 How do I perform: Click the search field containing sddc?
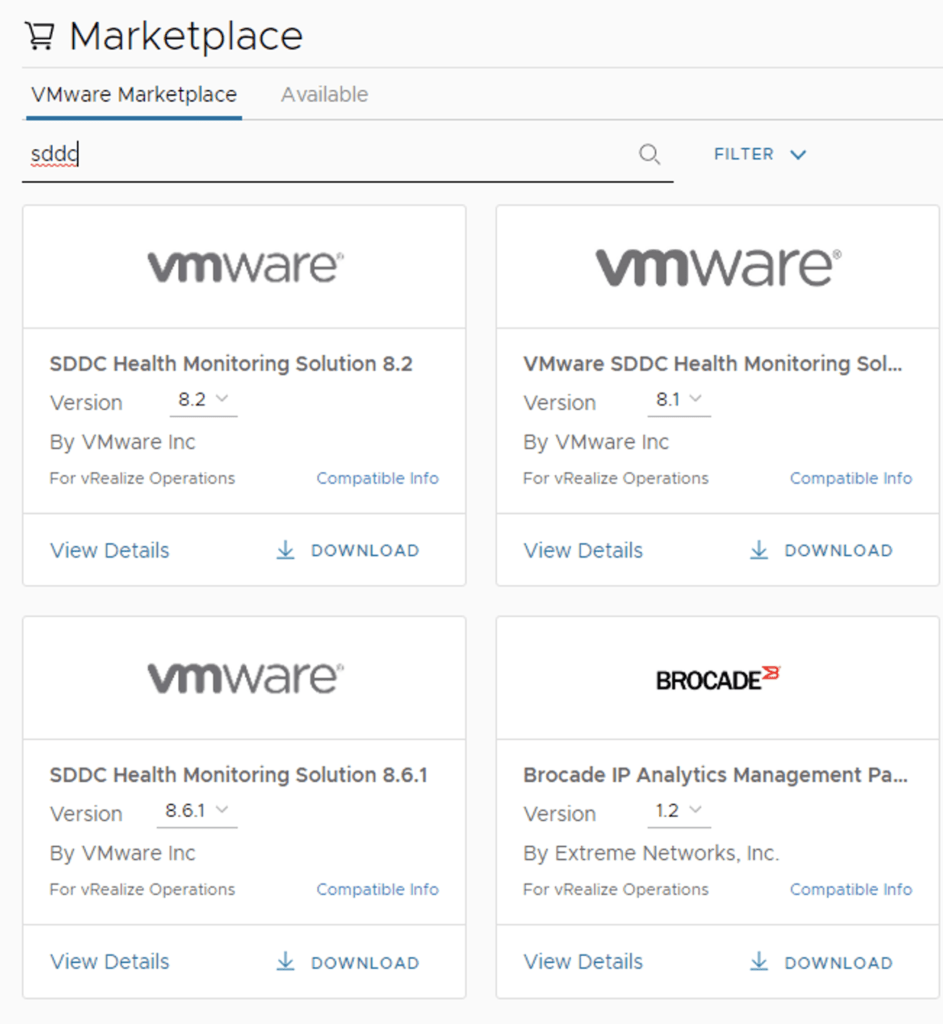[320, 155]
